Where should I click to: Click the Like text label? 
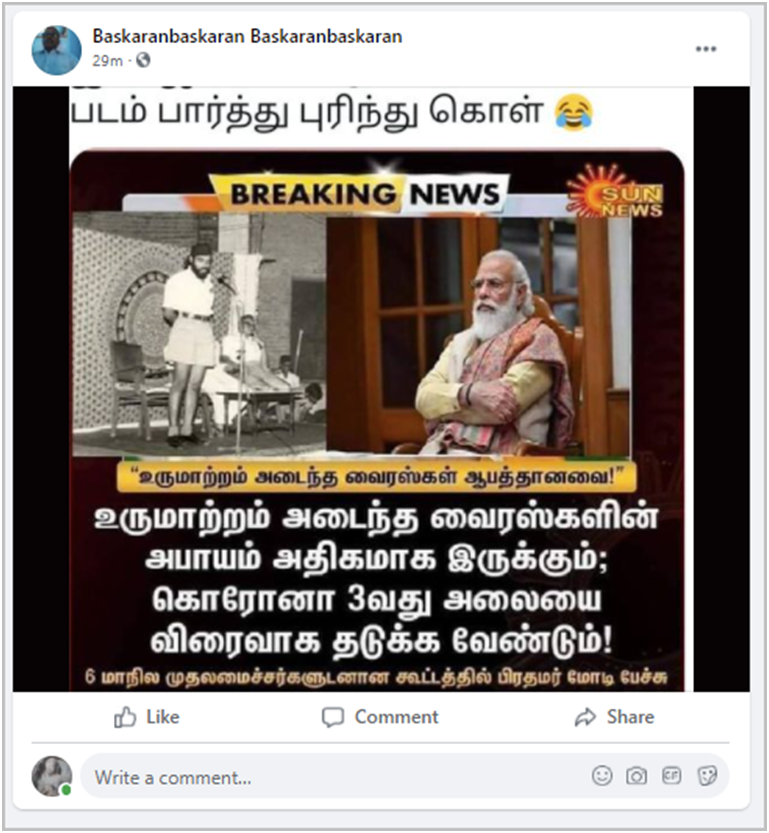[163, 717]
